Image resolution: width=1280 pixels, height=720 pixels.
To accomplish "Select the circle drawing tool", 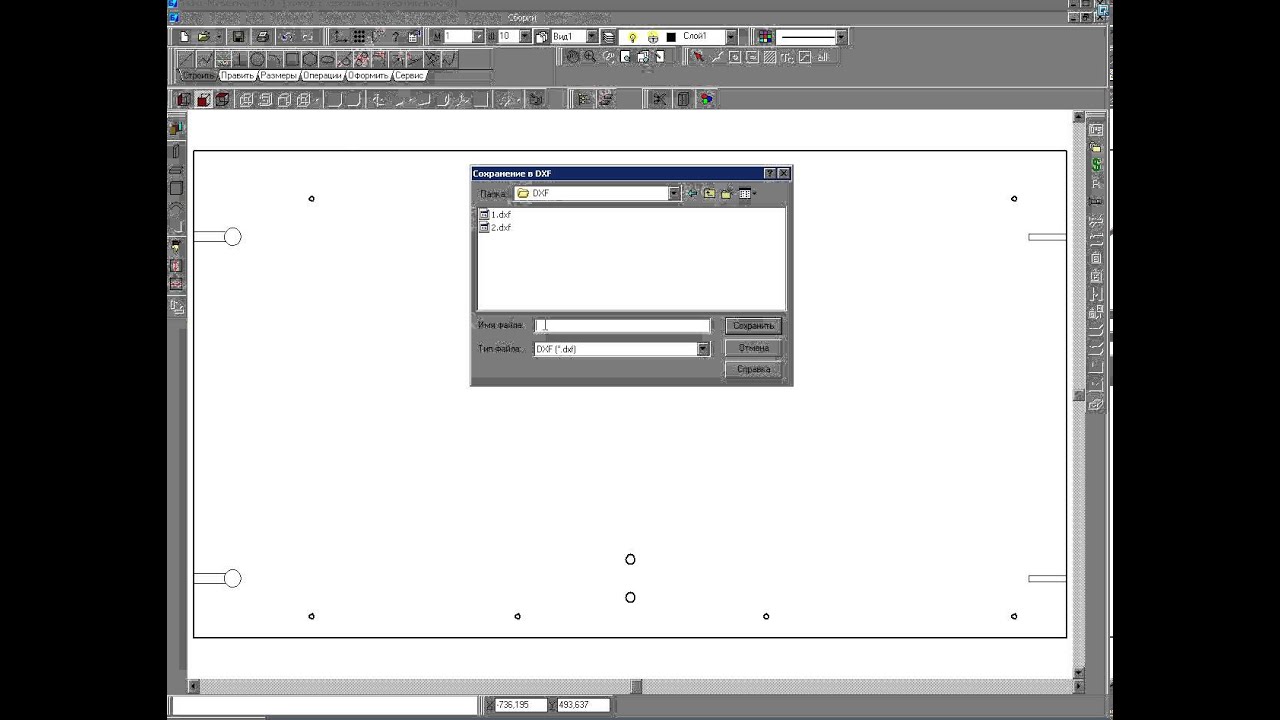I will [x=257, y=59].
